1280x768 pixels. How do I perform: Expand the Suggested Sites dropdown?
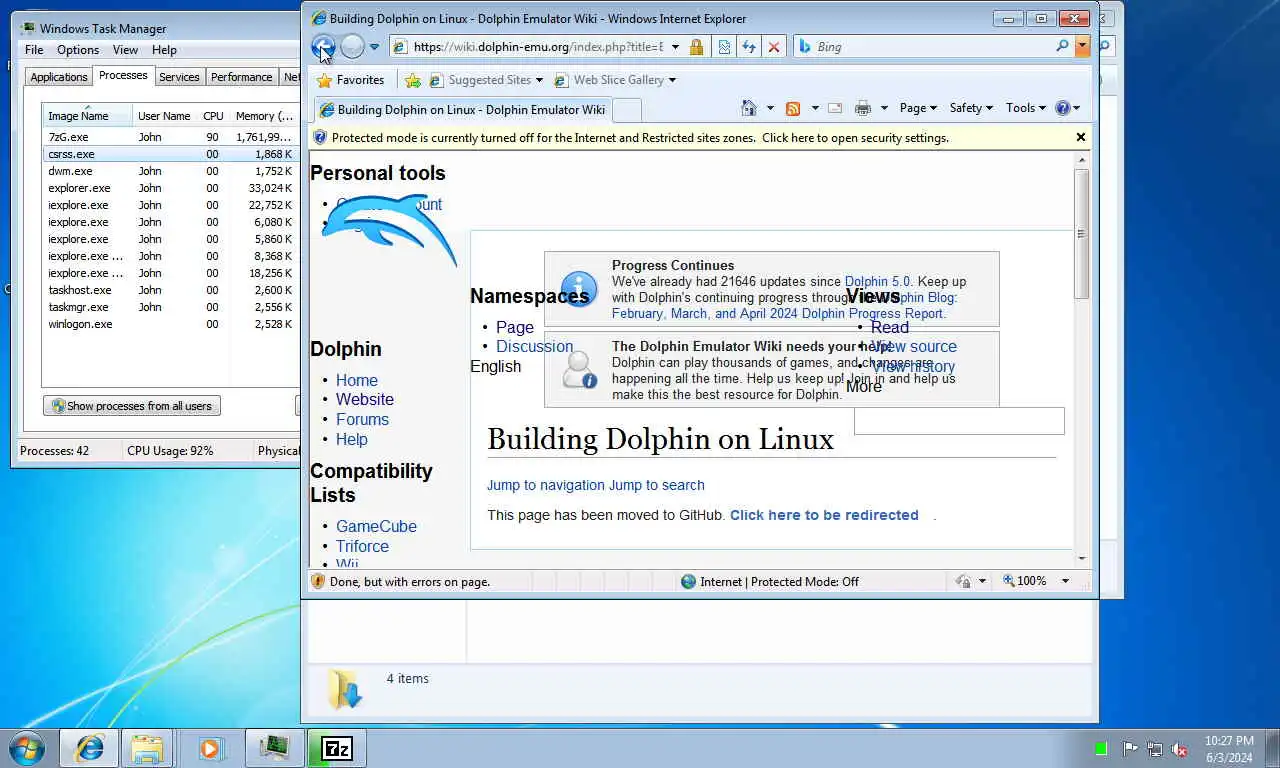point(539,80)
